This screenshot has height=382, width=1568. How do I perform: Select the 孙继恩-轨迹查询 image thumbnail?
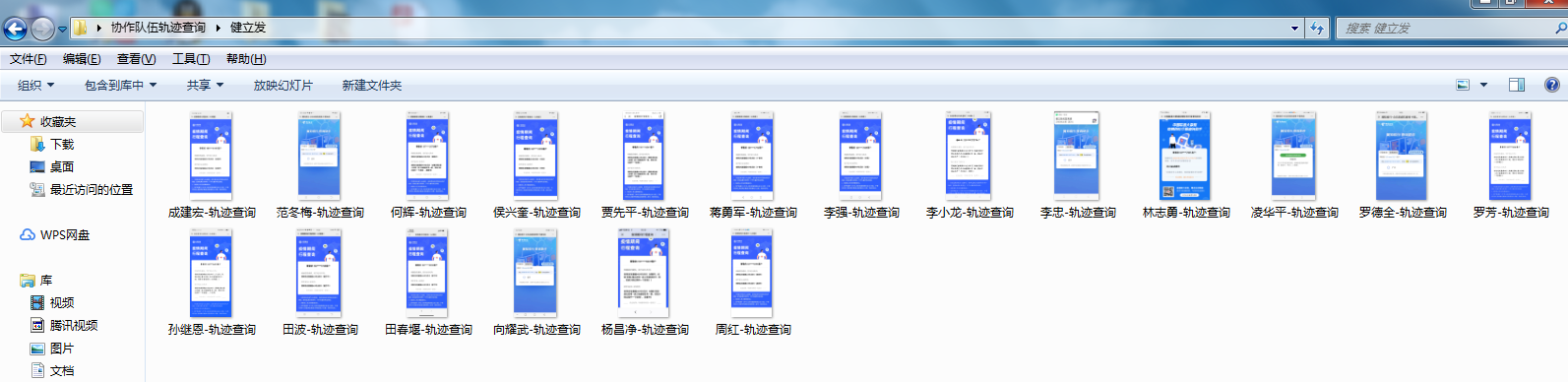click(212, 273)
